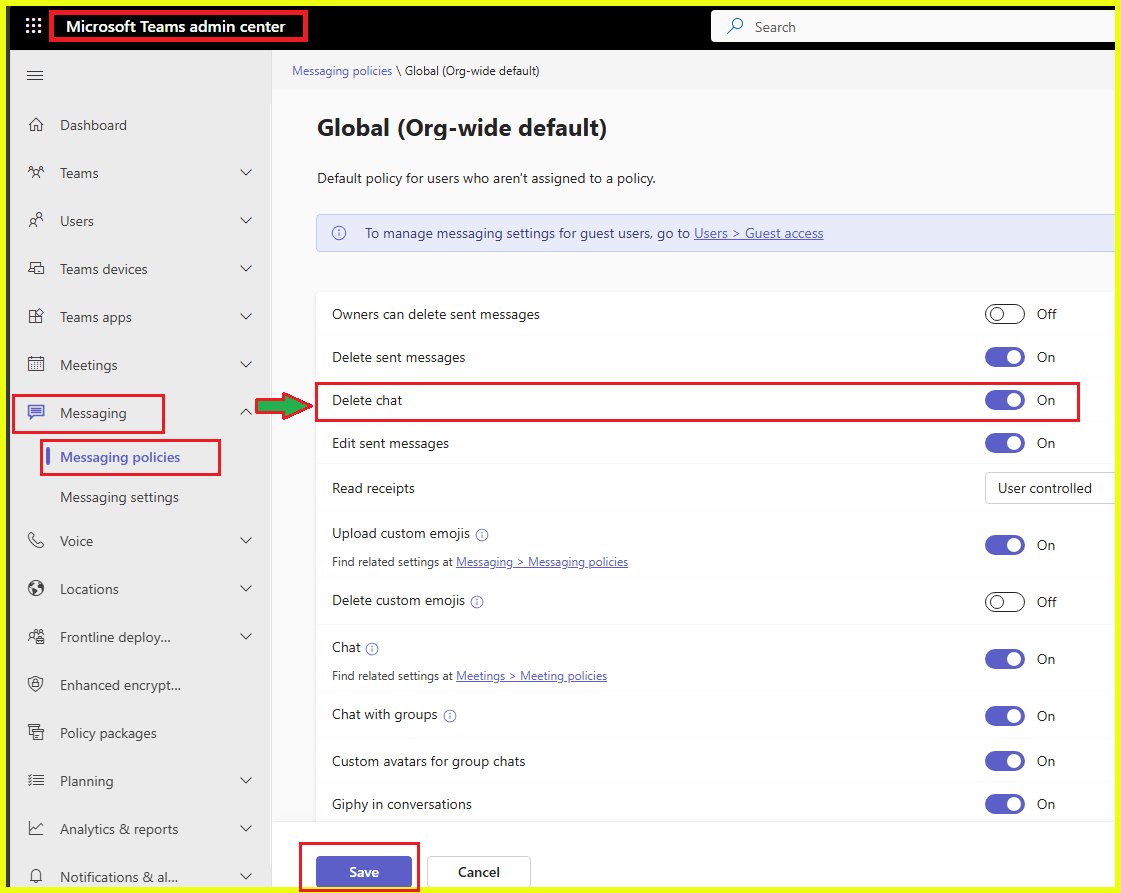The width and height of the screenshot is (1121, 893).
Task: Expand Analytics & reports chevron
Action: click(246, 828)
